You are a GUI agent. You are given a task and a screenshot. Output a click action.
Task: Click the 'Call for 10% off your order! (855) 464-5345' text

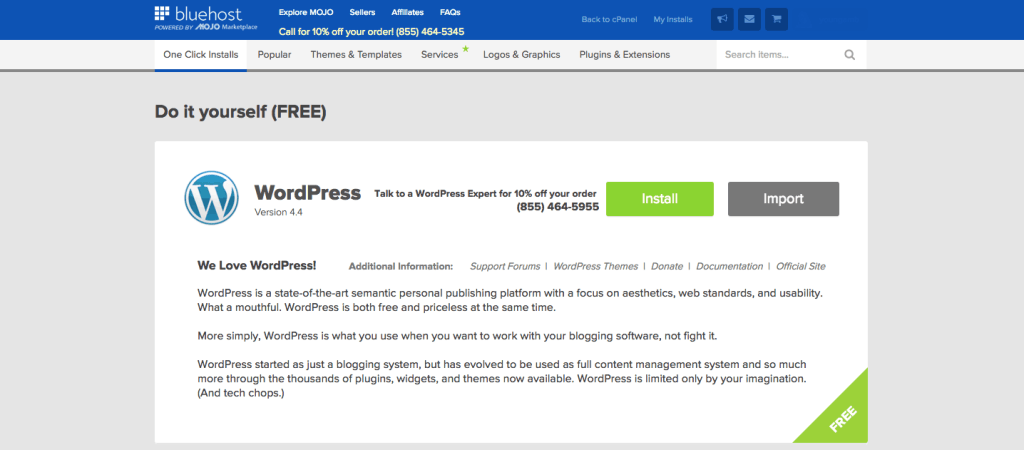(x=372, y=31)
